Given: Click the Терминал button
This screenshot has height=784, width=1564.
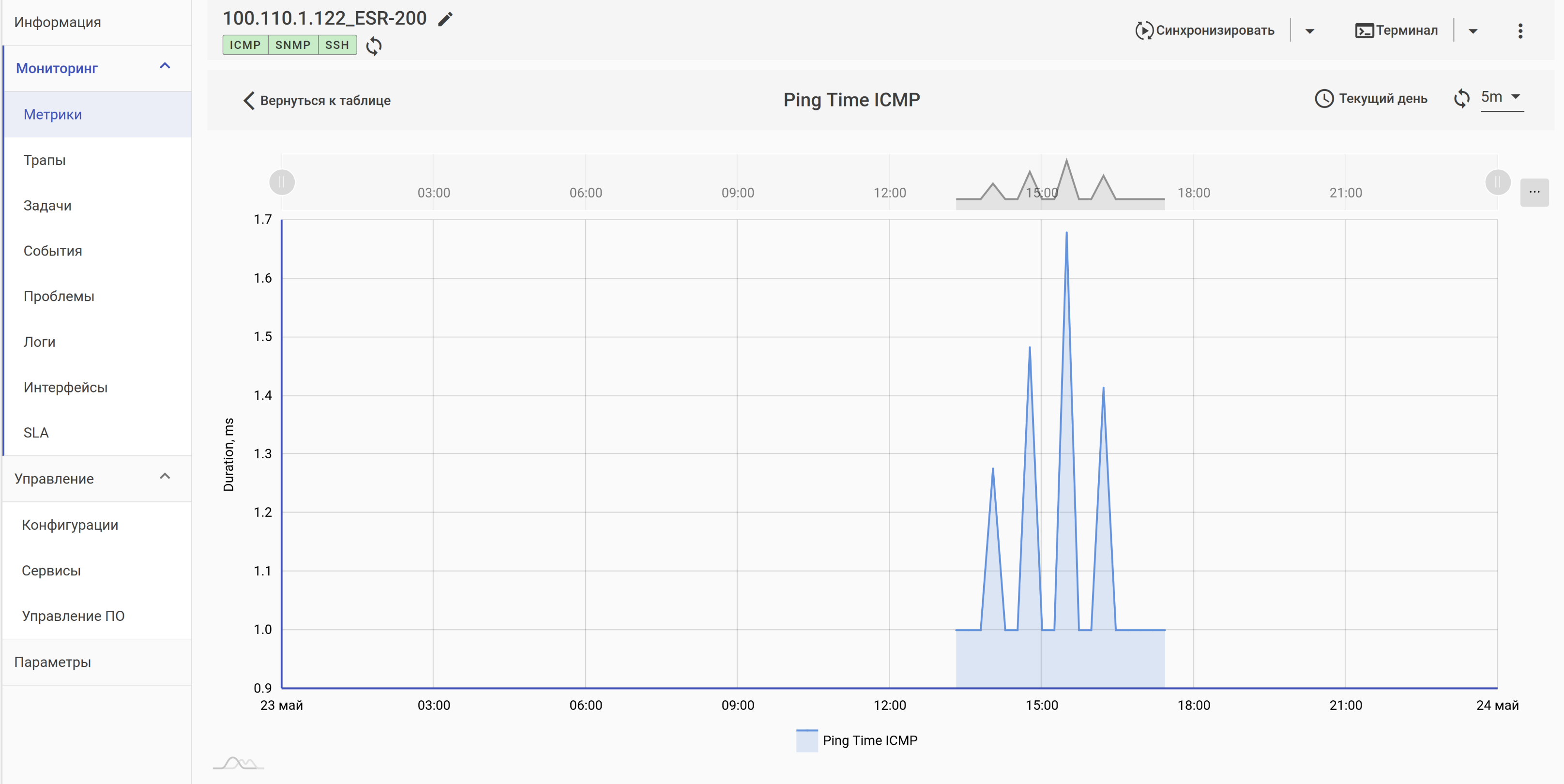Looking at the screenshot, I should tap(1396, 30).
